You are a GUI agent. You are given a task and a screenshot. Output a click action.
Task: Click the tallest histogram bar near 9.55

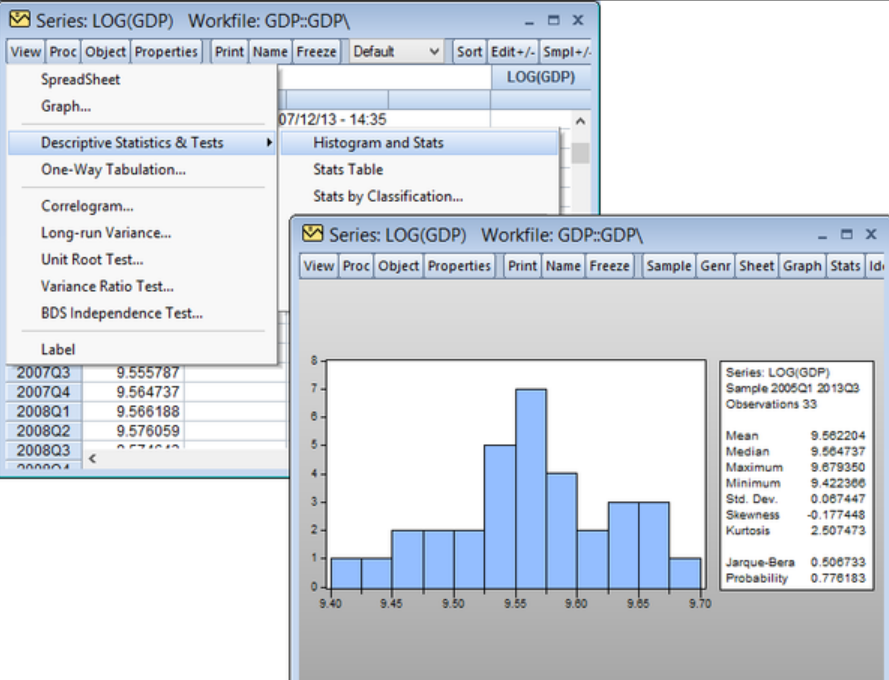pos(531,488)
